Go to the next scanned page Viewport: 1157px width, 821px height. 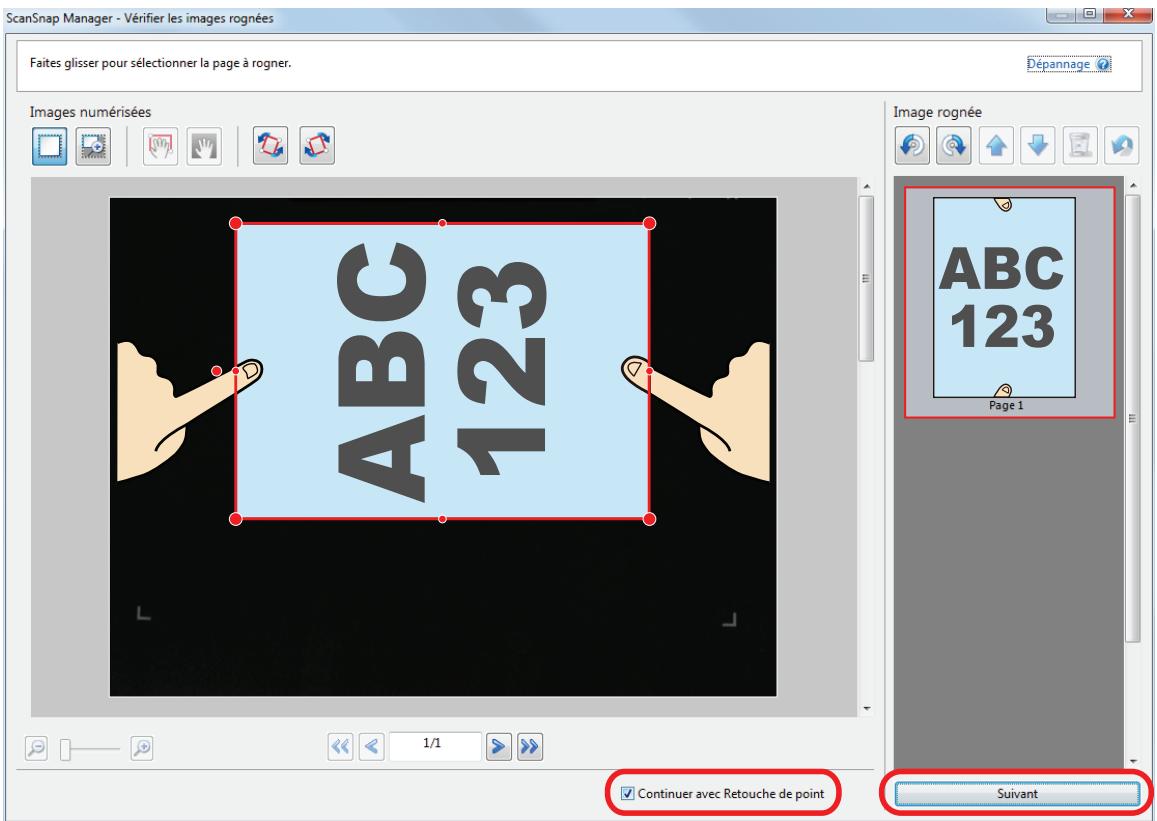[498, 746]
